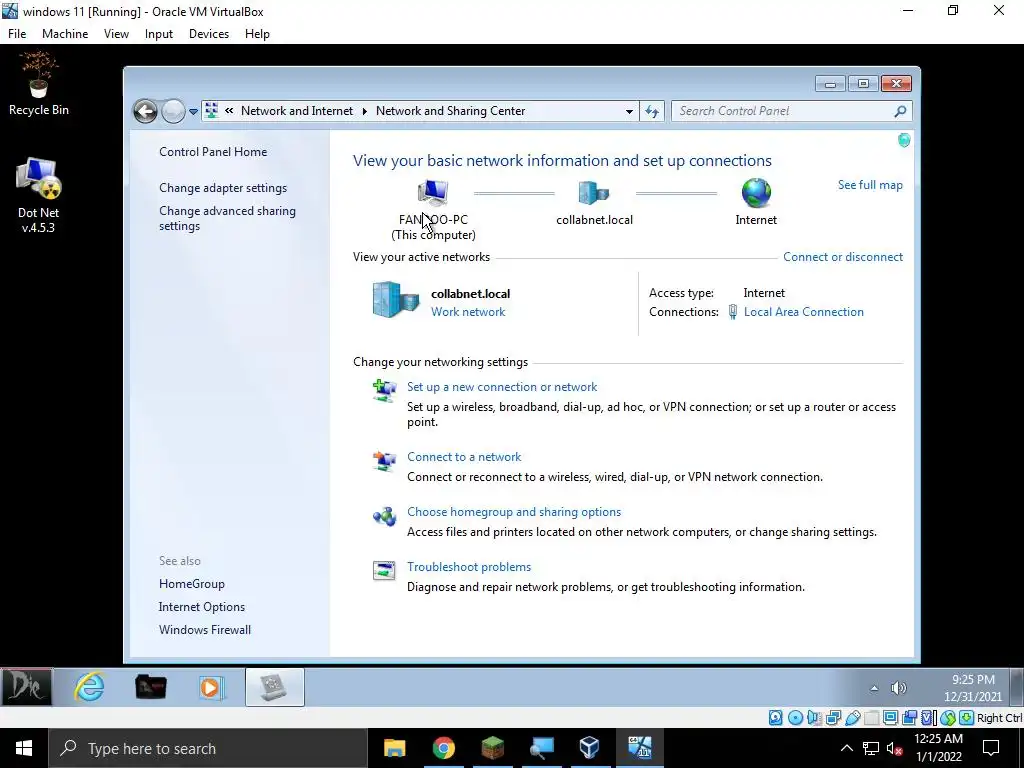Viewport: 1024px width, 768px height.
Task: Open the Recycle Bin desktop icon
Action: point(39,84)
